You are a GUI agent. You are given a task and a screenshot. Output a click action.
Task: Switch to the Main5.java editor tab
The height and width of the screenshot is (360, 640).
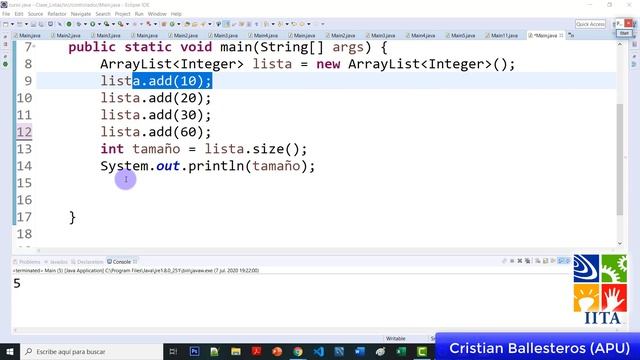click(x=460, y=36)
